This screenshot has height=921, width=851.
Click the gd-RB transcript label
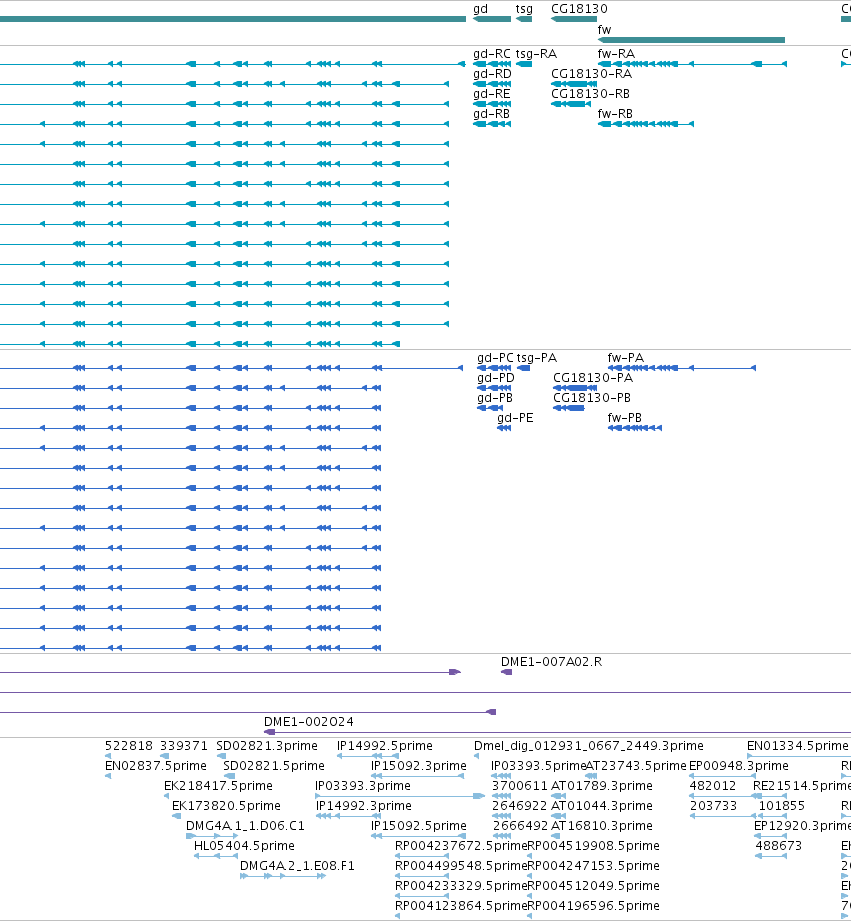[491, 114]
